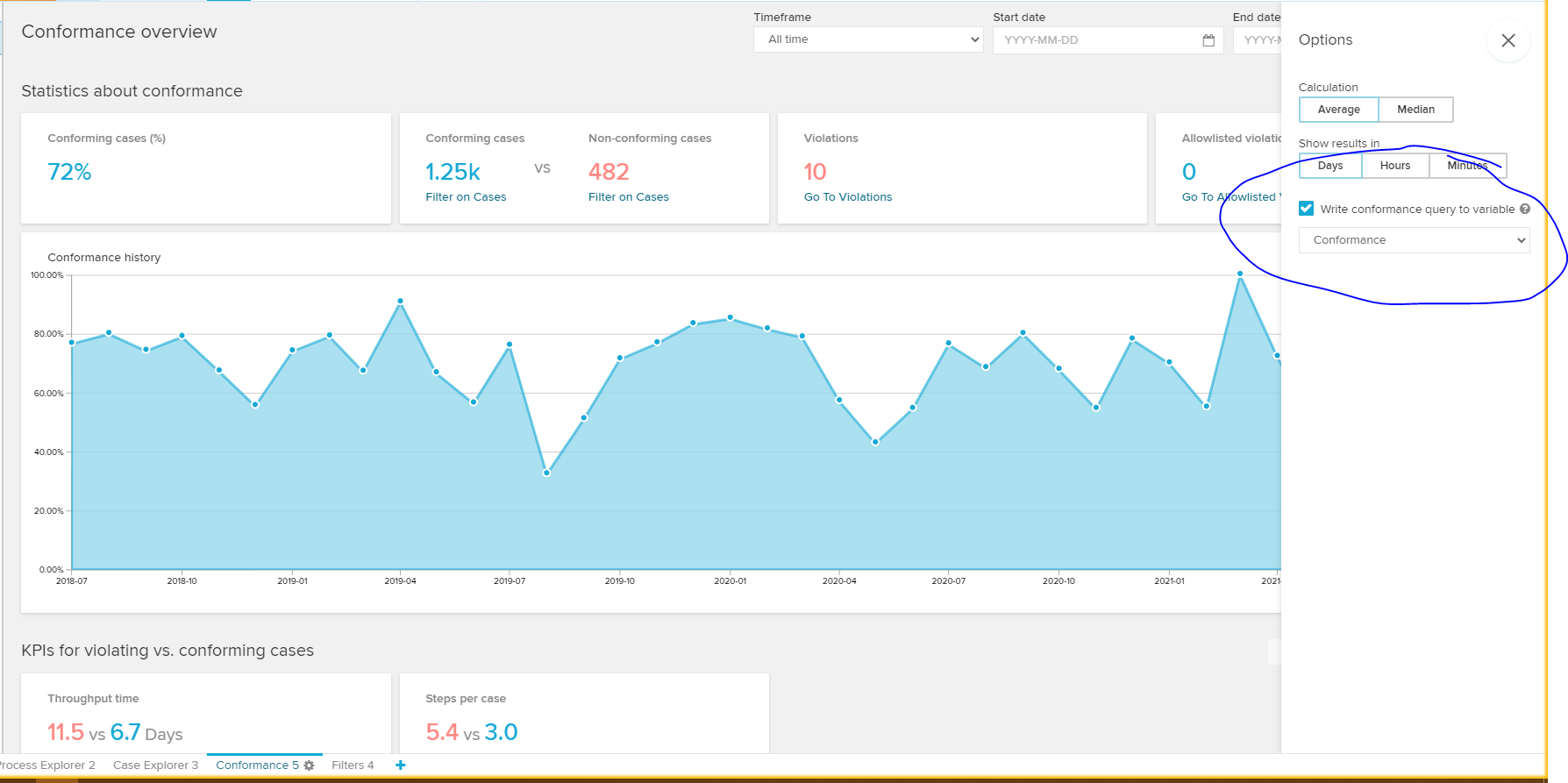The height and width of the screenshot is (783, 1568).
Task: Select the Conformance overview heading
Action: pyautogui.click(x=119, y=32)
